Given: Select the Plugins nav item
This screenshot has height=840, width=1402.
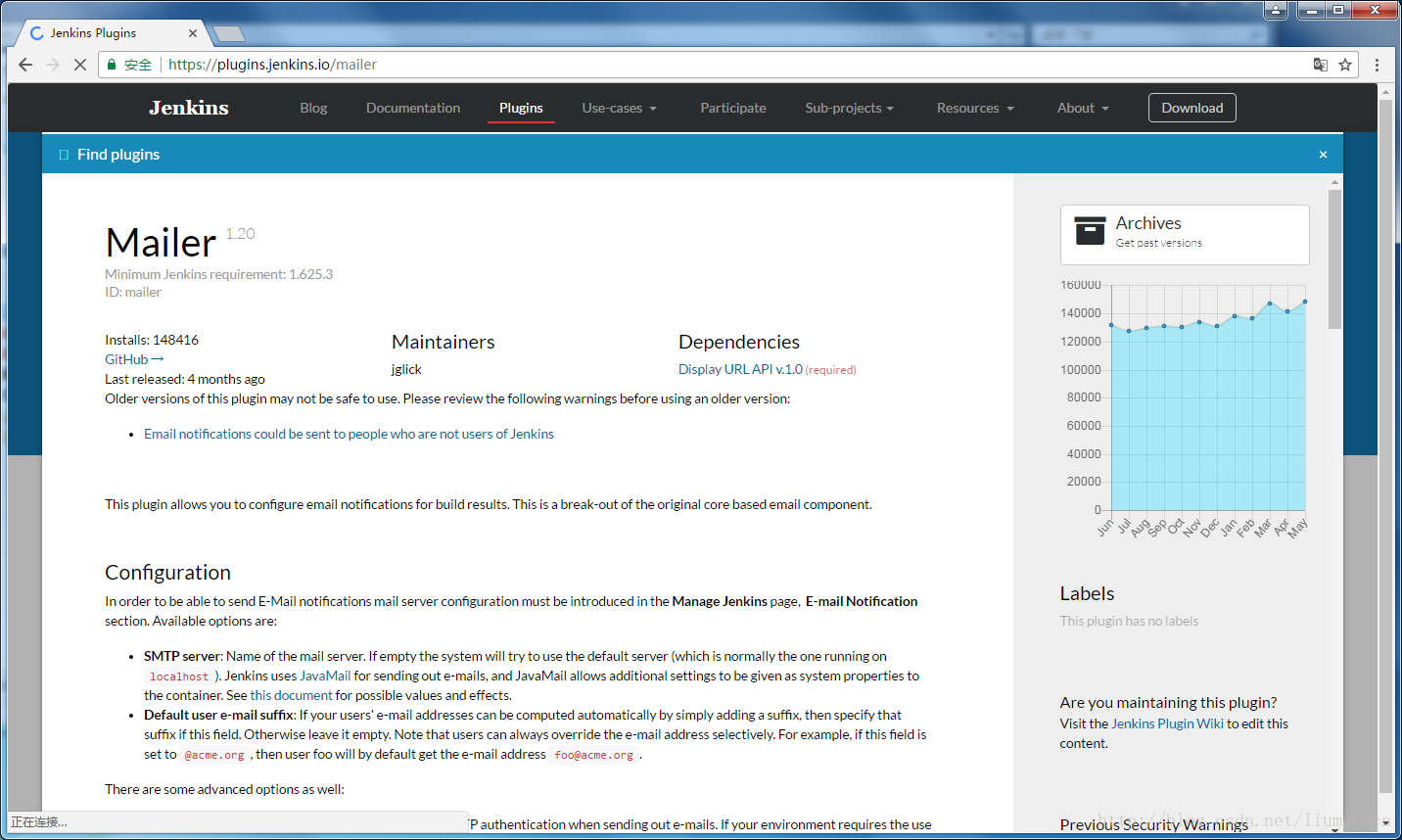Looking at the screenshot, I should coord(521,108).
